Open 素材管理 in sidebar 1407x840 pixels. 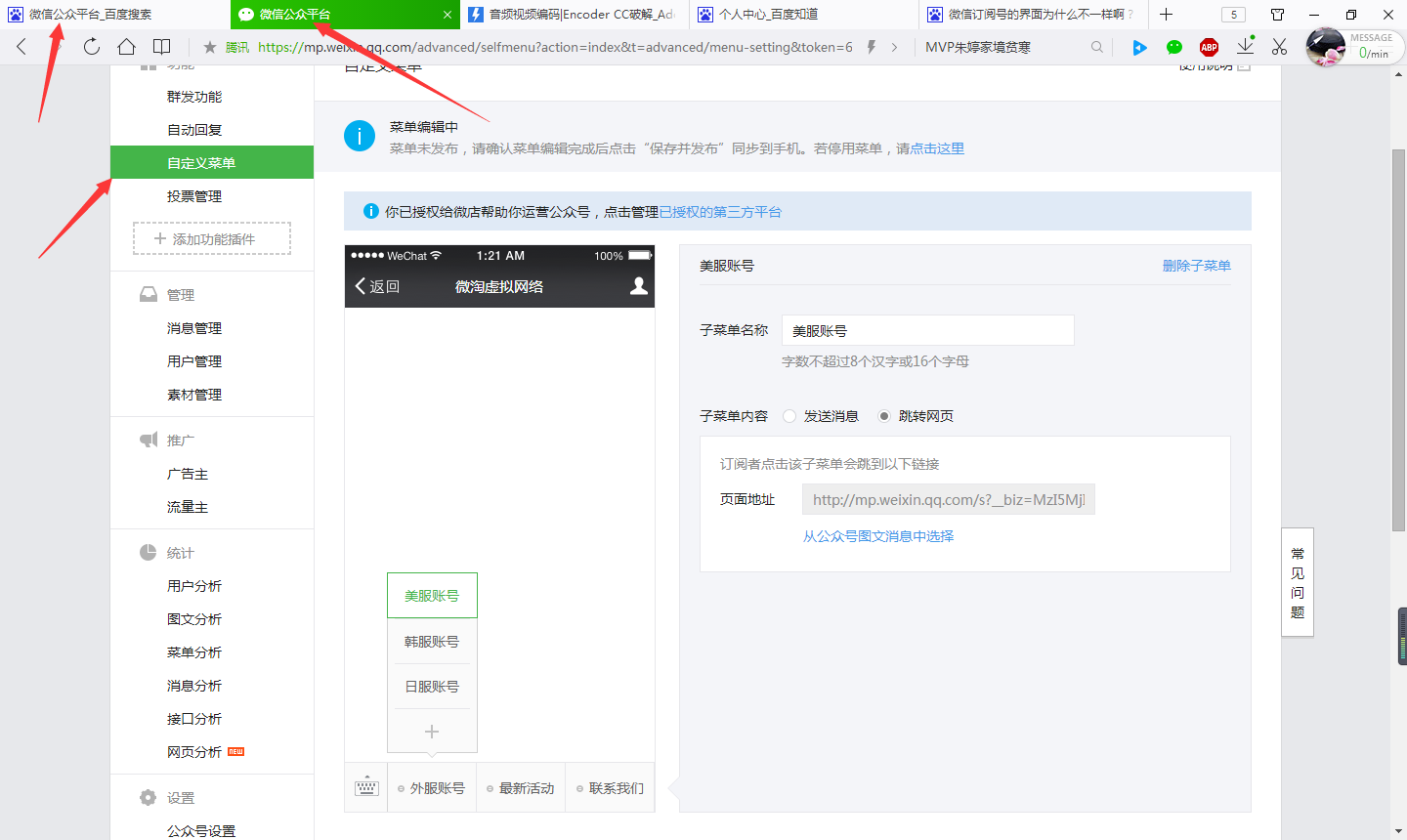[194, 395]
